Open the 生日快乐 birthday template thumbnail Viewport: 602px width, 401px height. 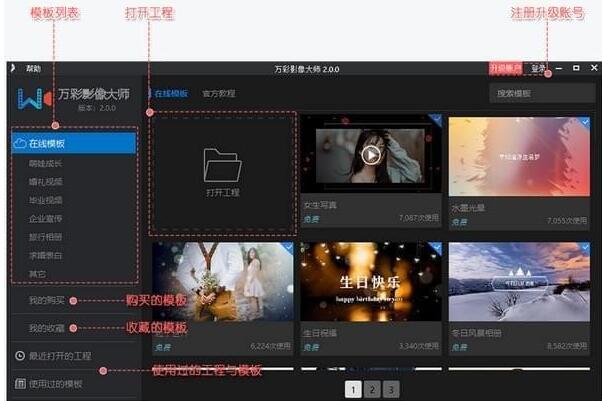coord(370,282)
